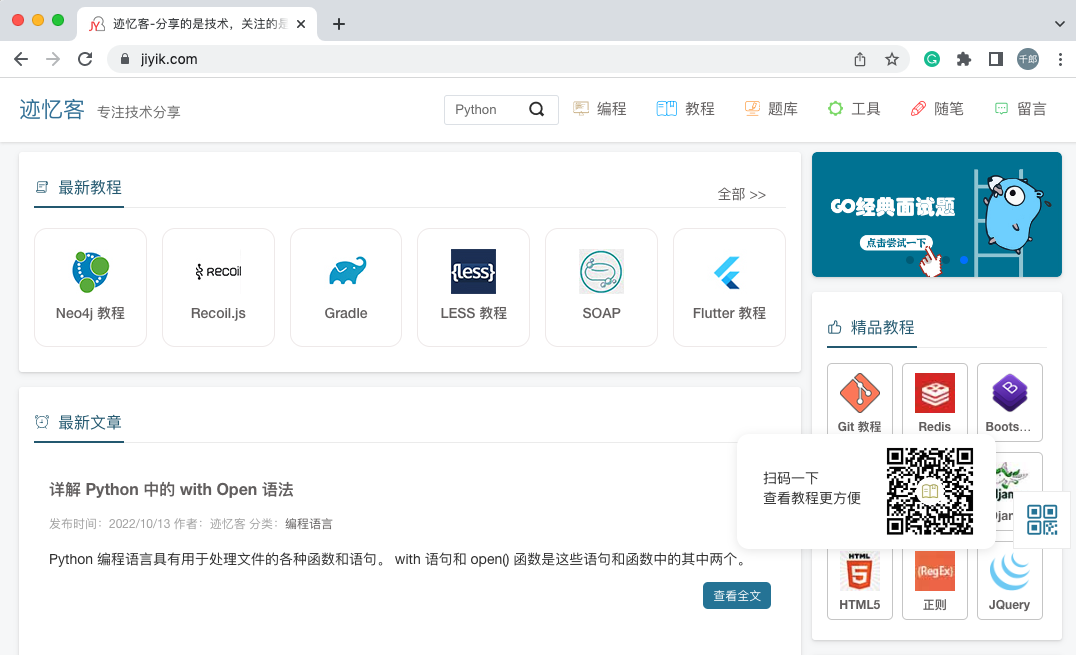
Task: Go to the 留言 menu
Action: tap(1020, 108)
